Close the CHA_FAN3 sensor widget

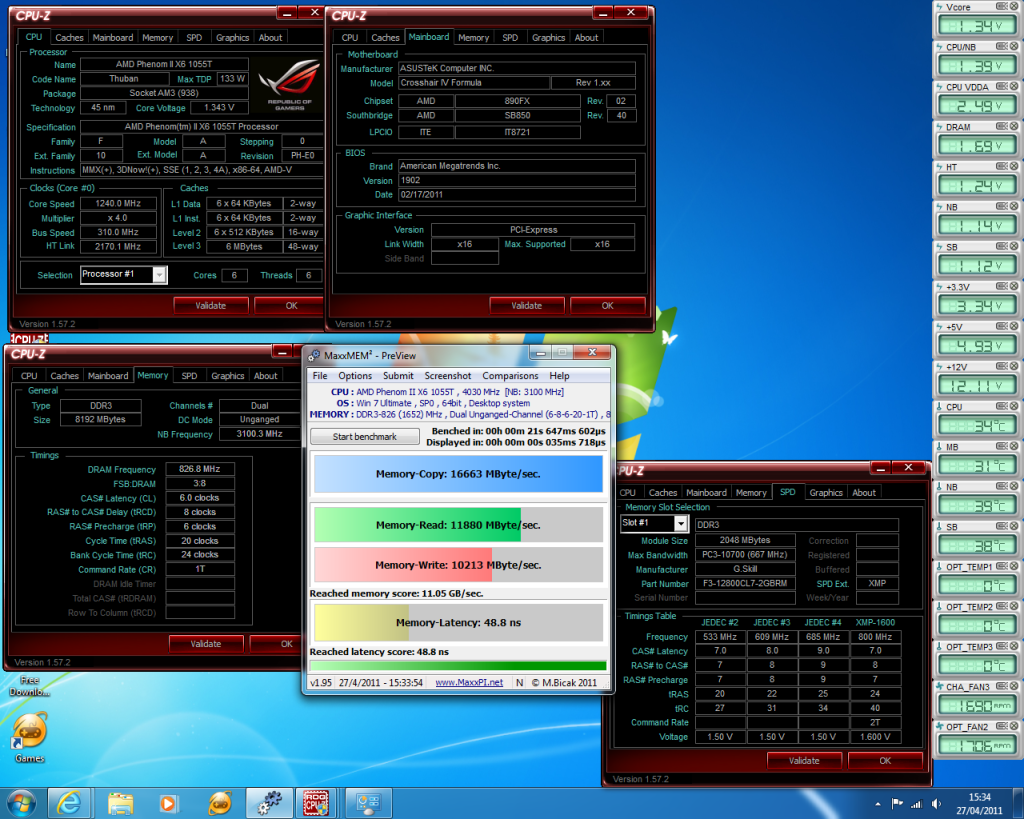tap(1014, 686)
